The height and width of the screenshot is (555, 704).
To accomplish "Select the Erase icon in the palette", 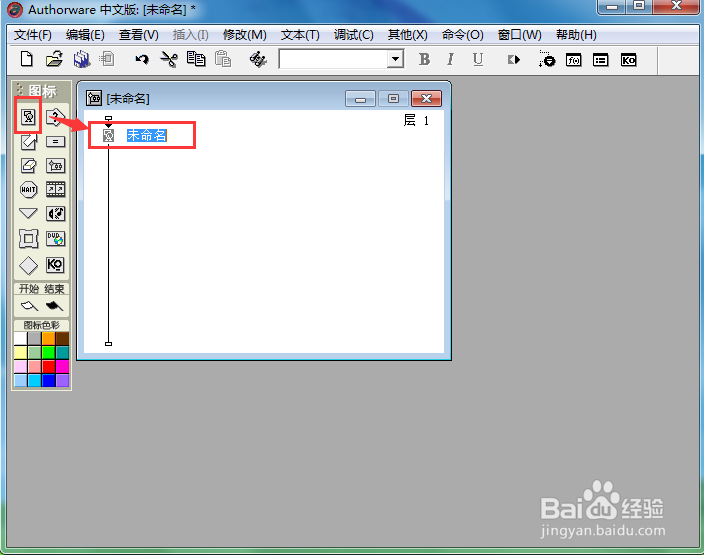I will click(29, 166).
